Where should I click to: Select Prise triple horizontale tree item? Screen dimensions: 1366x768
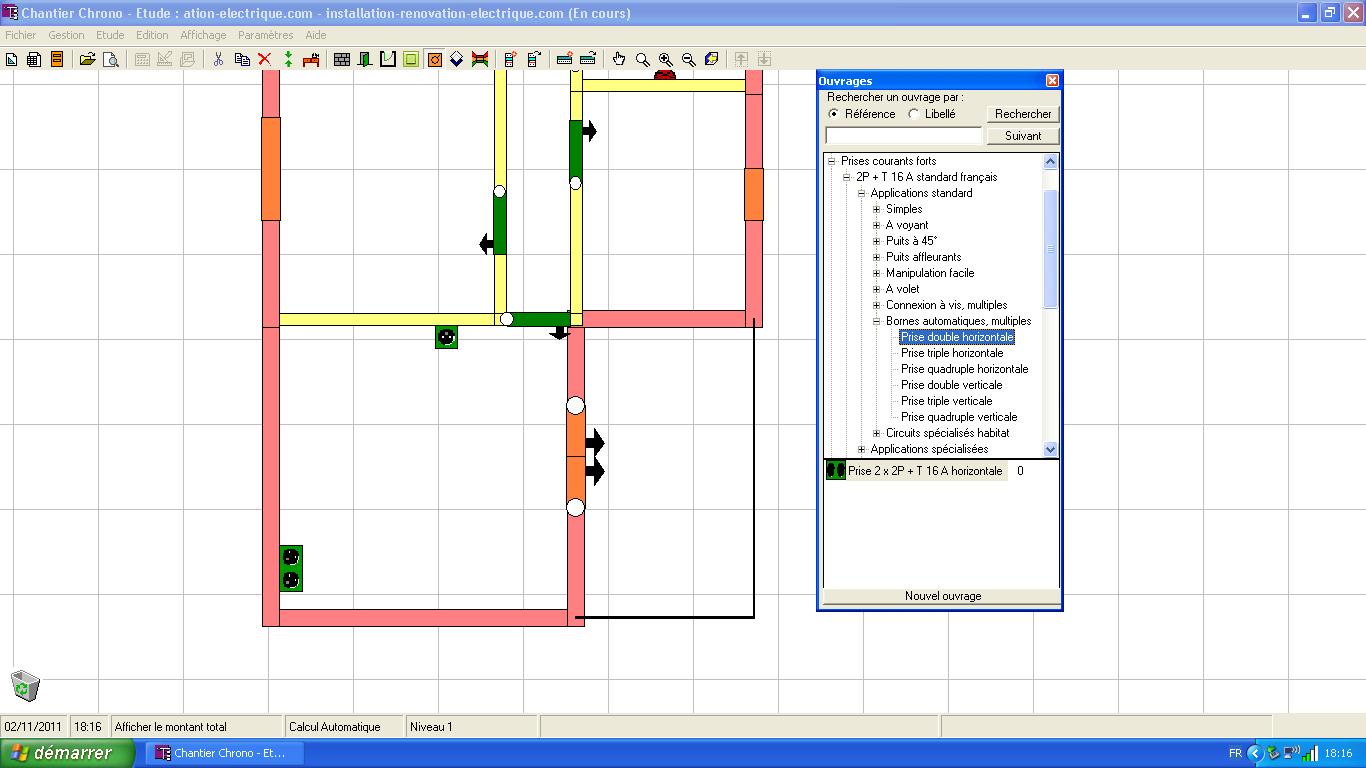[952, 353]
